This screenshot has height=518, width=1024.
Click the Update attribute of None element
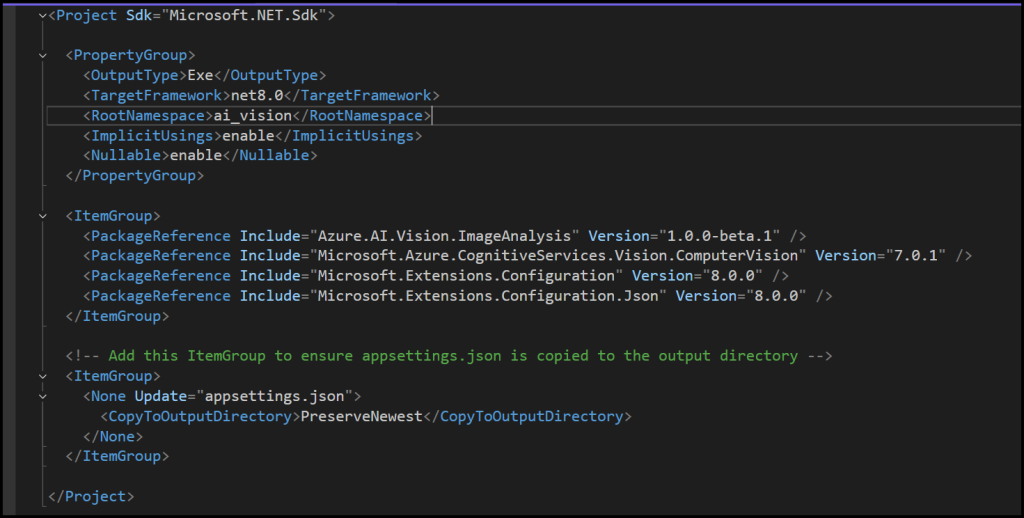161,397
